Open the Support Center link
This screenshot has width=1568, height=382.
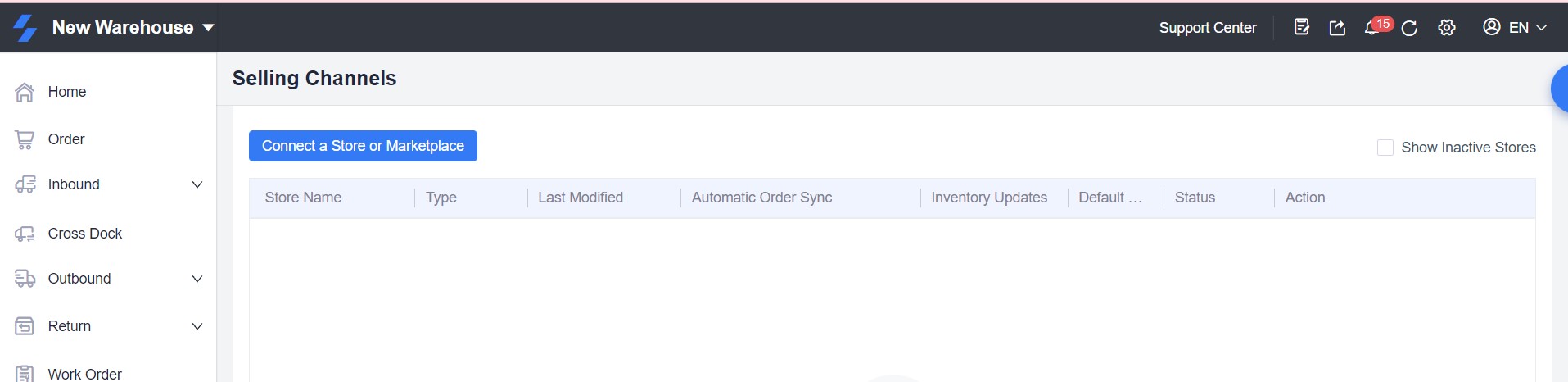pyautogui.click(x=1207, y=28)
